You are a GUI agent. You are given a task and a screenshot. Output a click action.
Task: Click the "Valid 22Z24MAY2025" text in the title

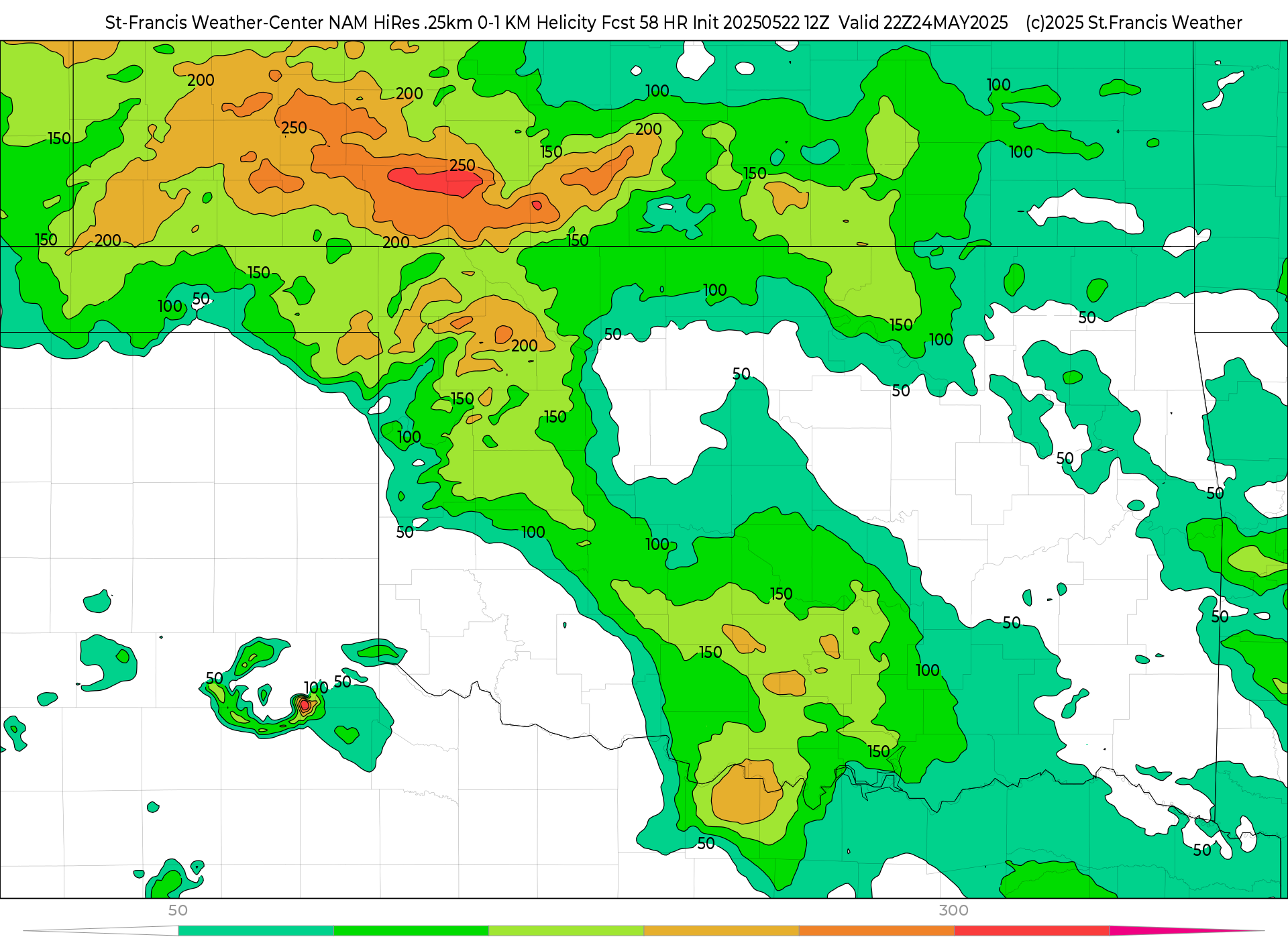(923, 23)
